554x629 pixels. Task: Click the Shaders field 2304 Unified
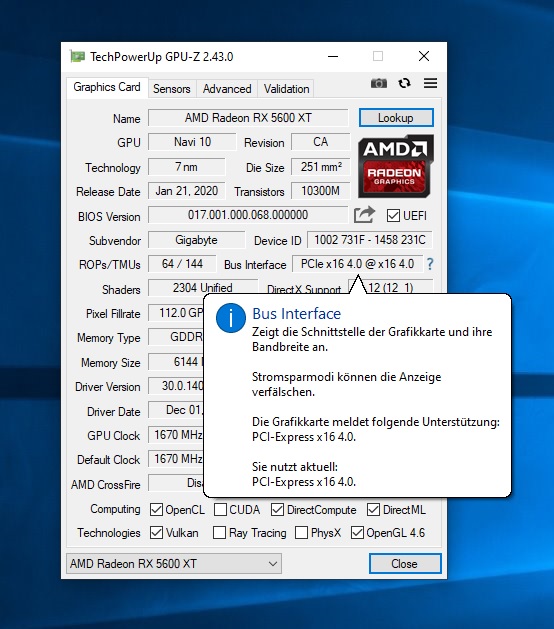(x=203, y=288)
